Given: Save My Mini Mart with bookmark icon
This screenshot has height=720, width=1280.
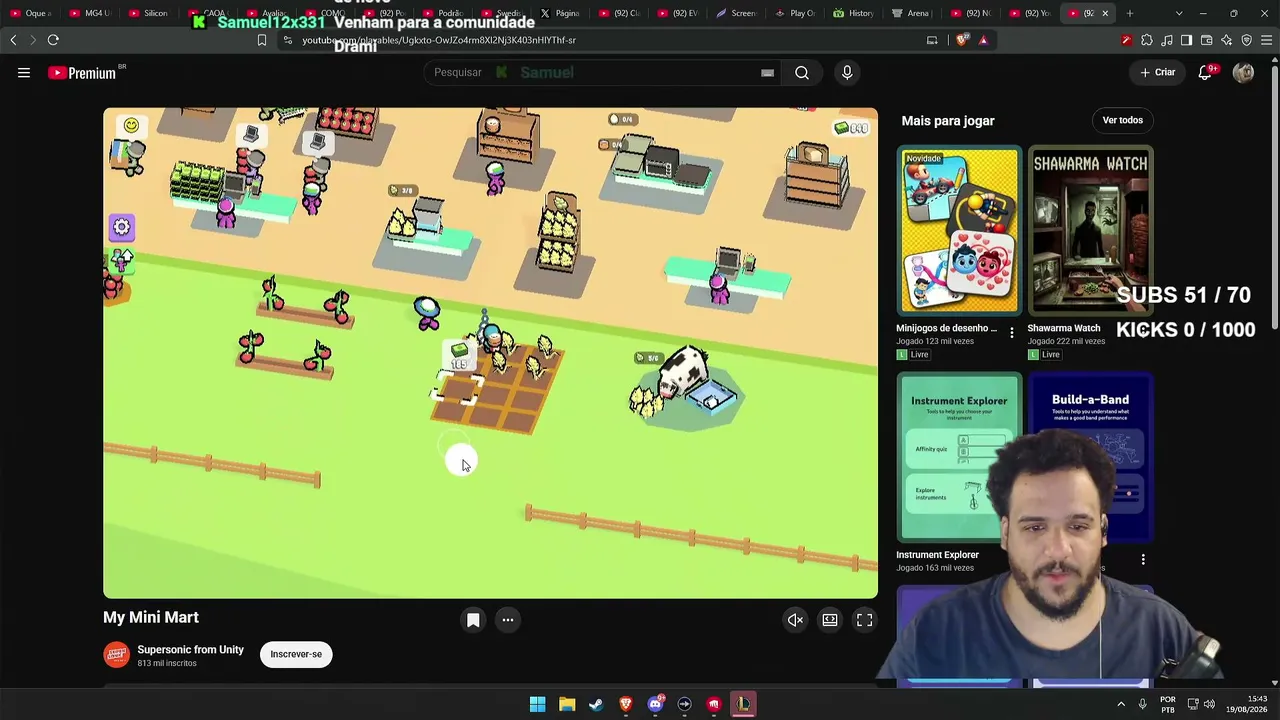Looking at the screenshot, I should [473, 620].
